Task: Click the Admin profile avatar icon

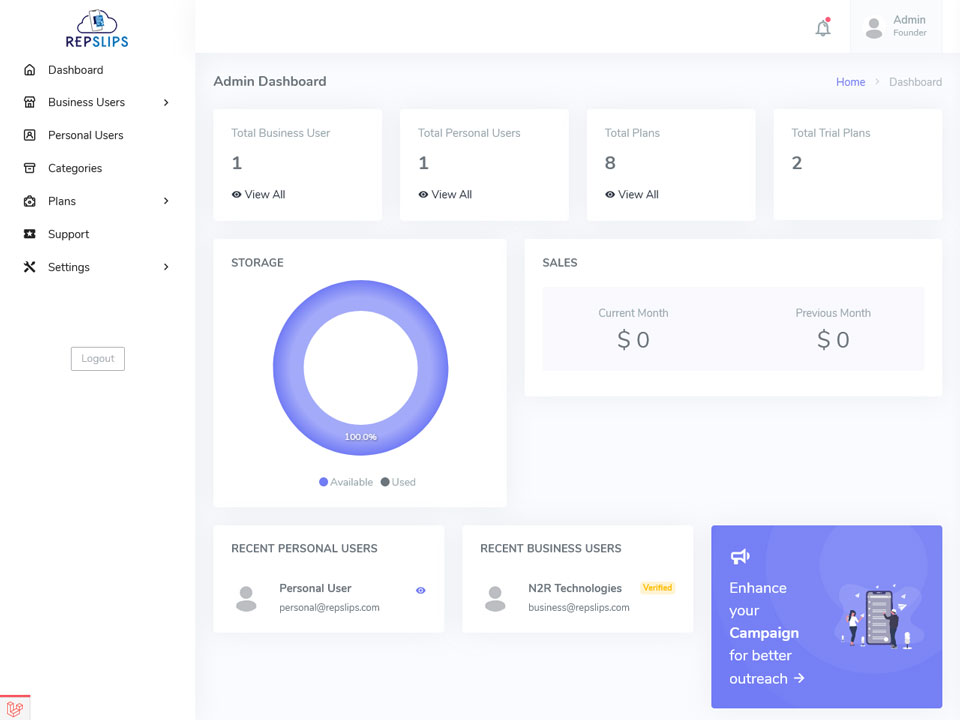Action: 874,28
